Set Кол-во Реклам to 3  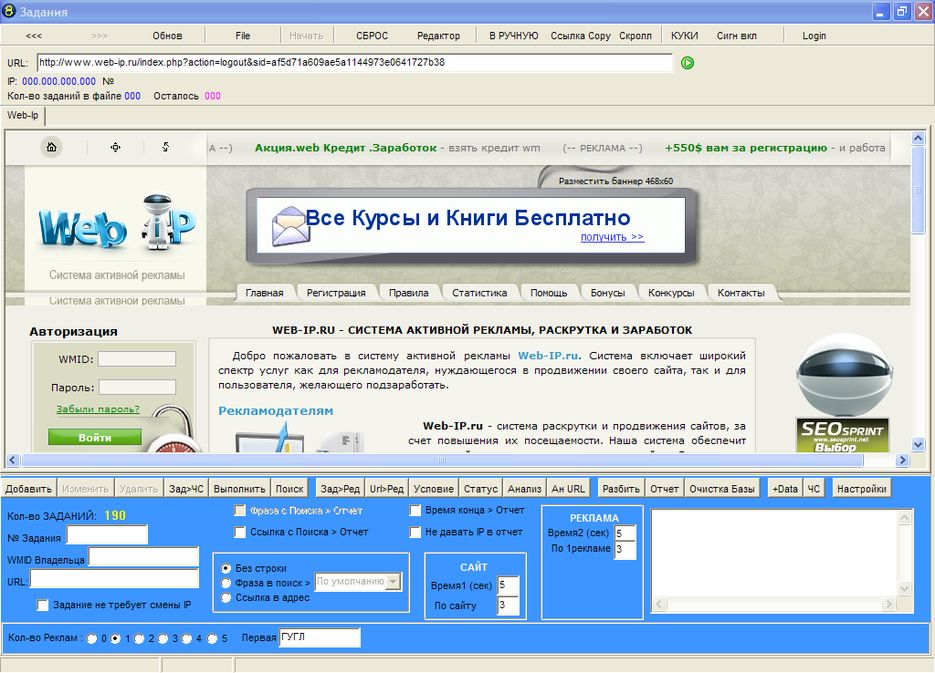click(163, 638)
